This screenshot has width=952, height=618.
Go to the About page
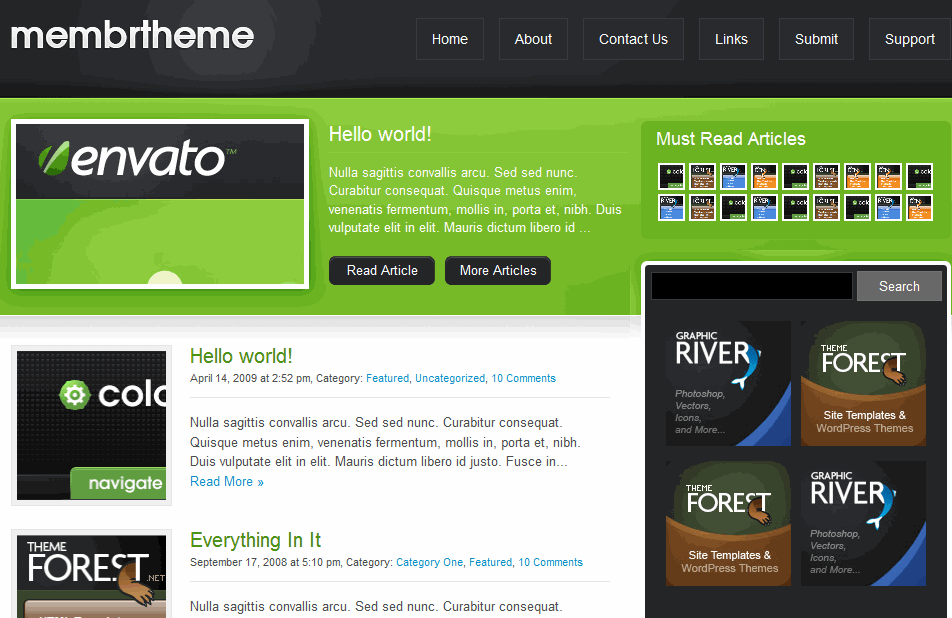click(533, 39)
